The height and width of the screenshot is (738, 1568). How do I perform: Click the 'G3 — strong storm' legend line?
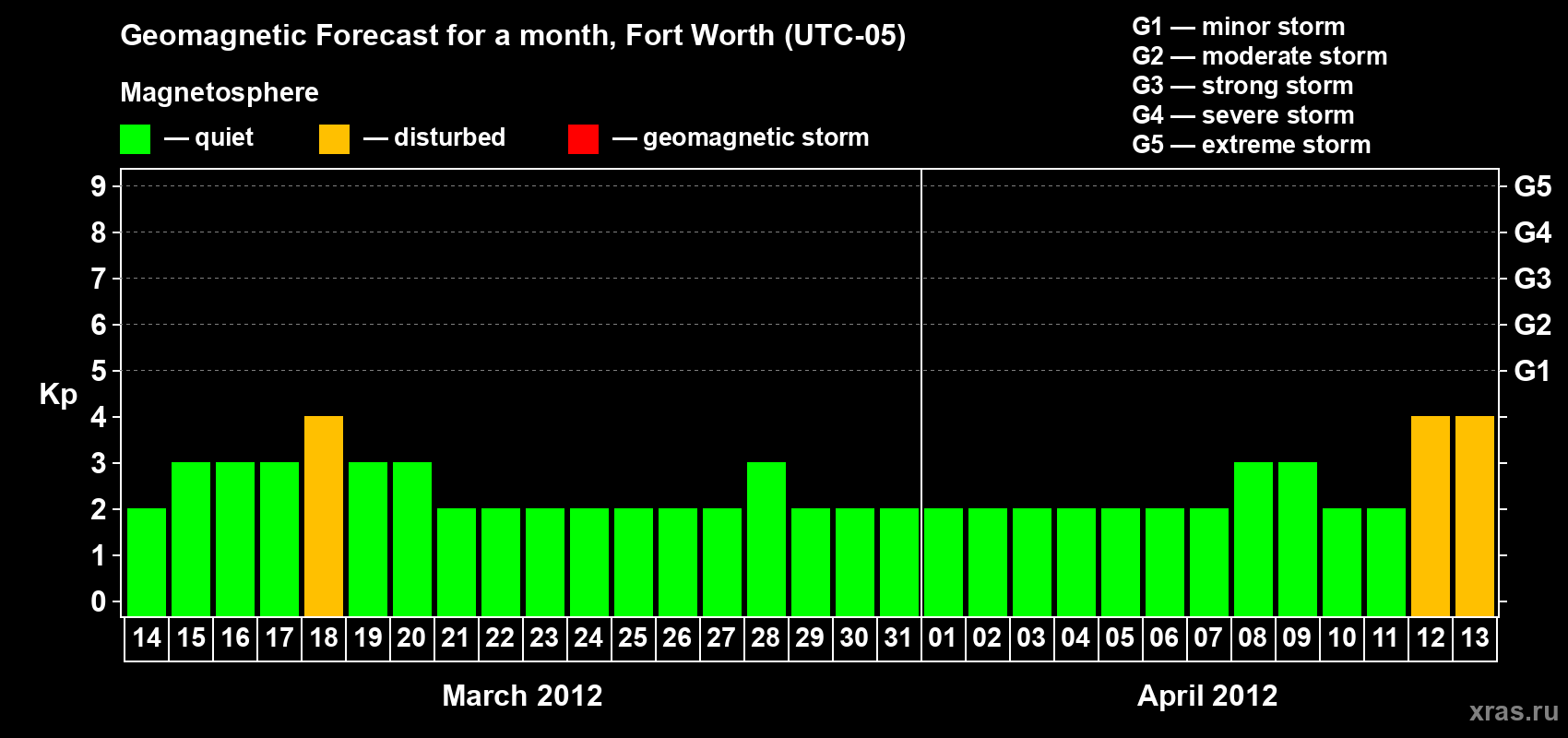[1242, 86]
